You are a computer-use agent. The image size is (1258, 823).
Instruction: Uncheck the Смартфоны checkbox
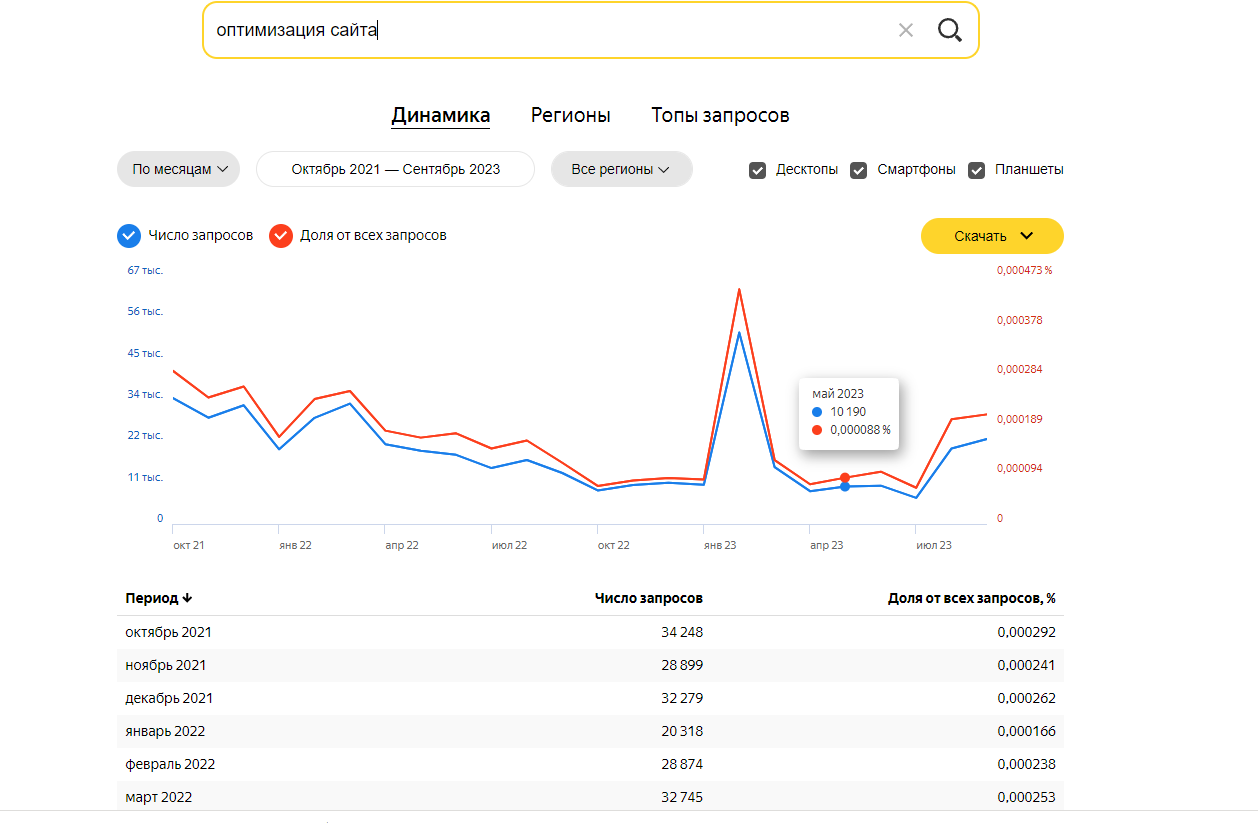coord(858,170)
